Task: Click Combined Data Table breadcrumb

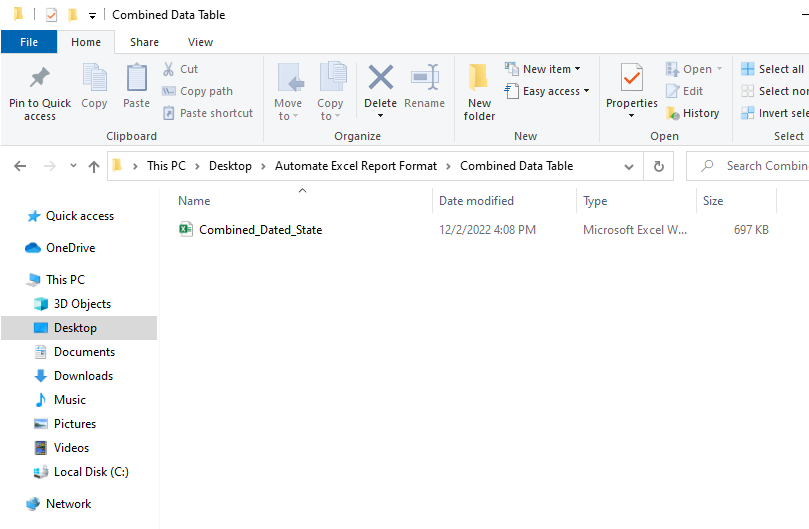Action: tap(516, 166)
